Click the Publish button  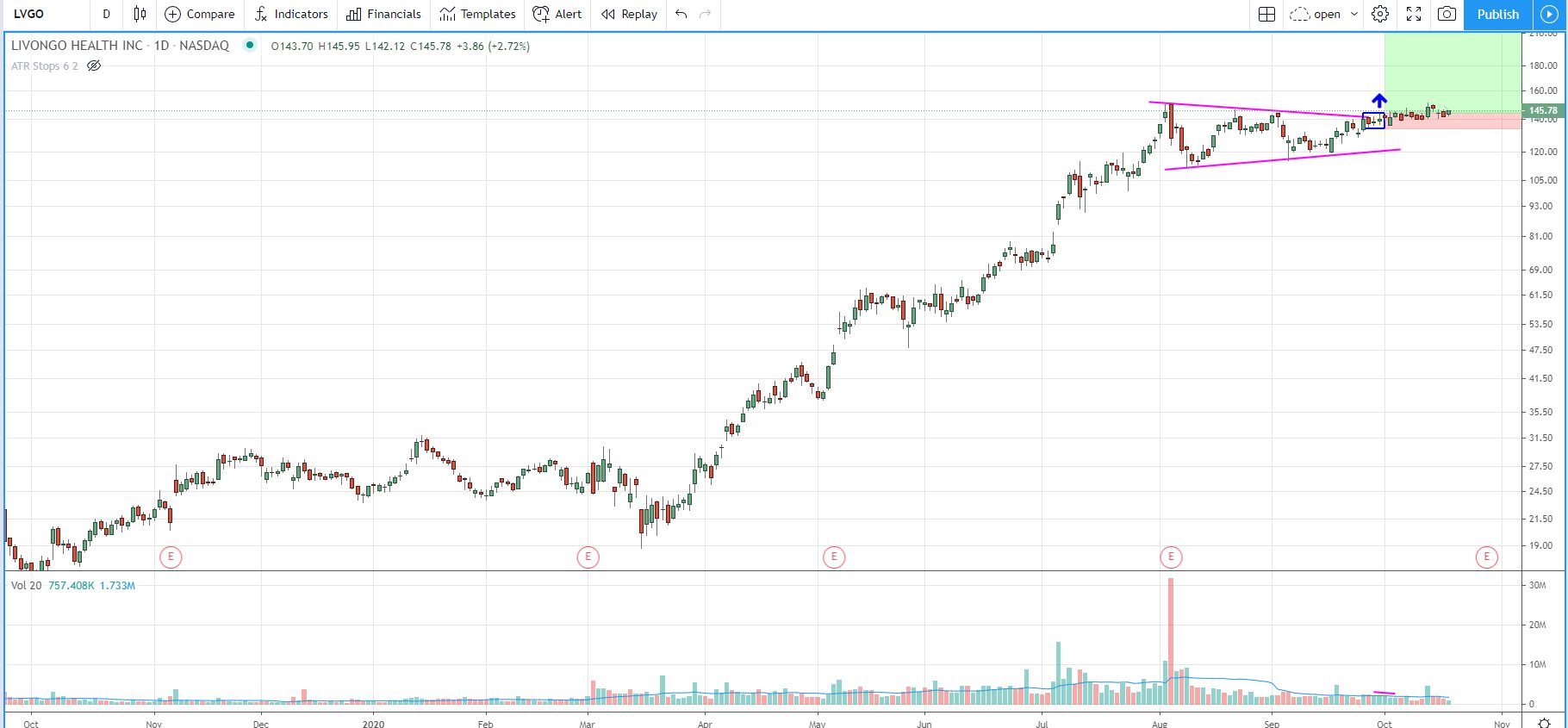click(1497, 14)
